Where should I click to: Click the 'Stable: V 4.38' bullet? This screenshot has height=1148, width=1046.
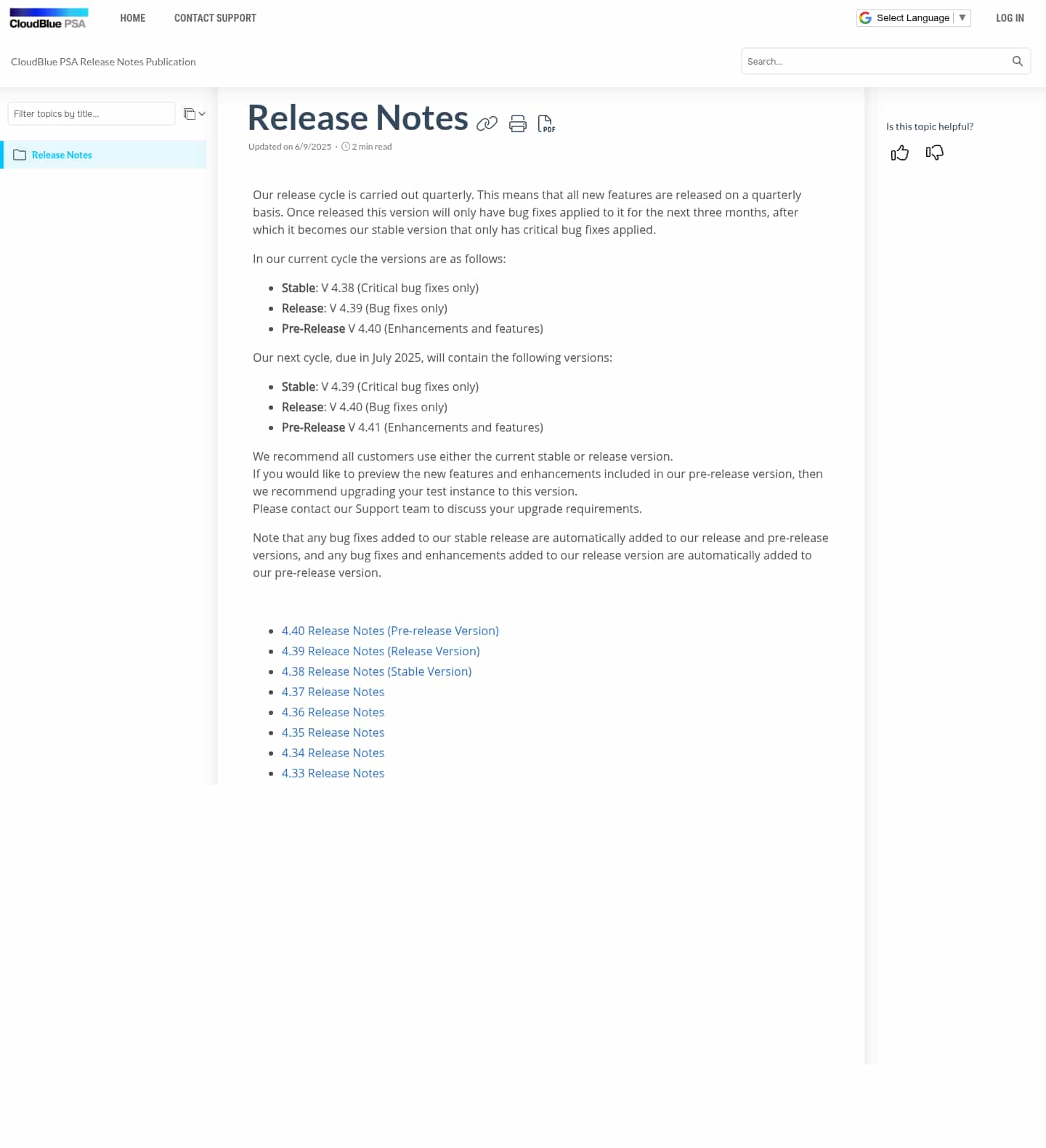pos(380,288)
